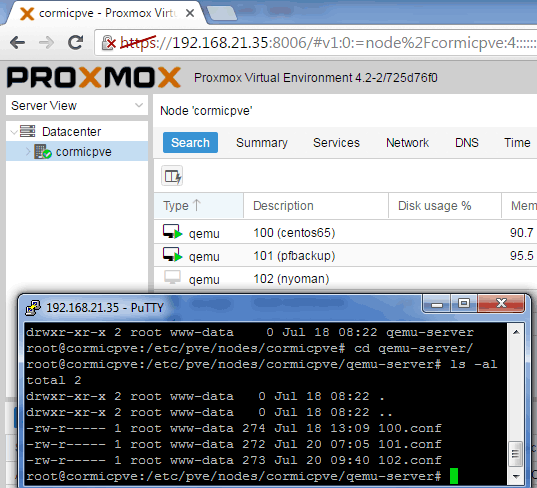Click the stopped VM icon for 102

172,277
